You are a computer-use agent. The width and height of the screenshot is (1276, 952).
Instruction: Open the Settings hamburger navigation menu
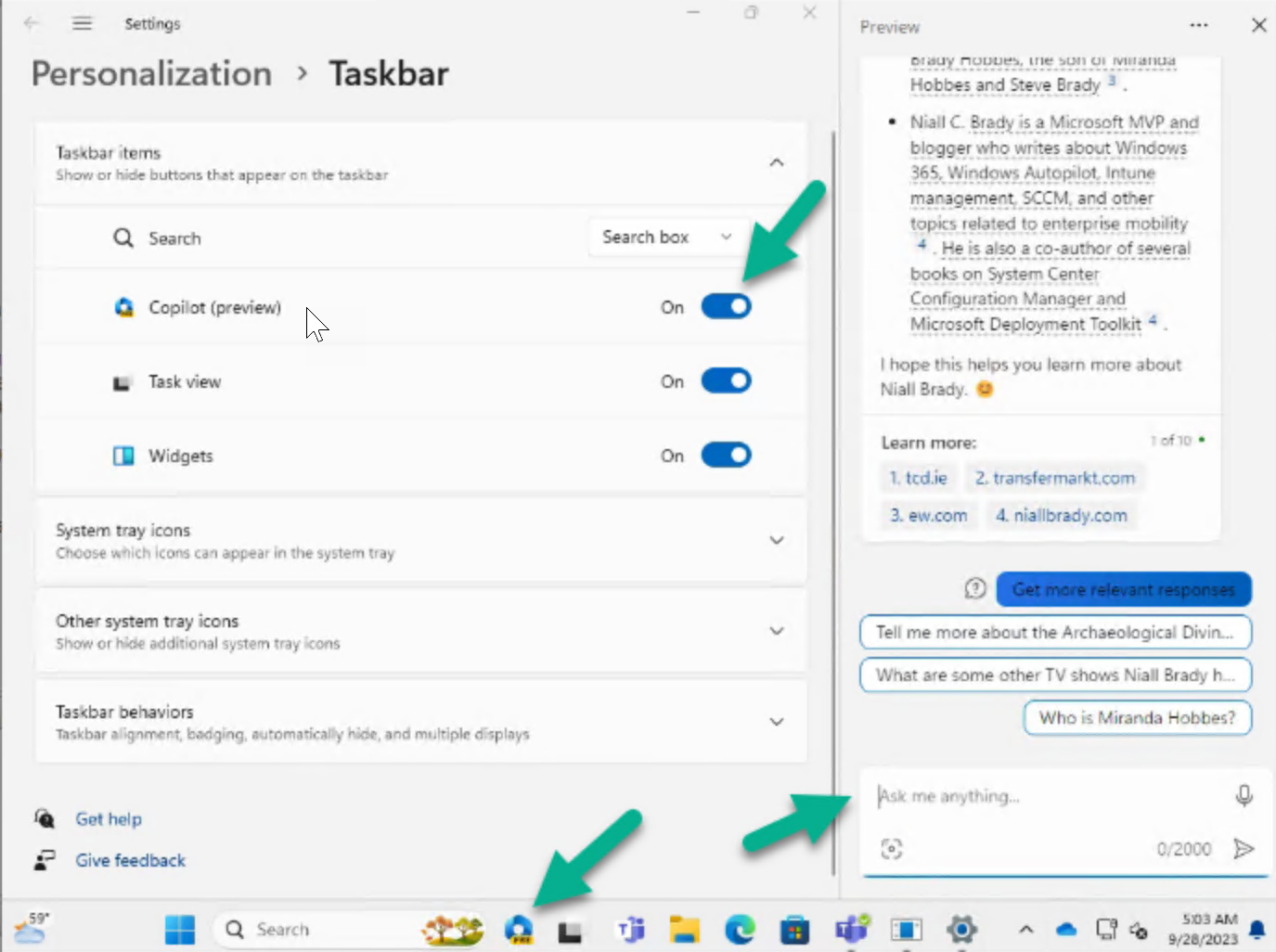(83, 23)
